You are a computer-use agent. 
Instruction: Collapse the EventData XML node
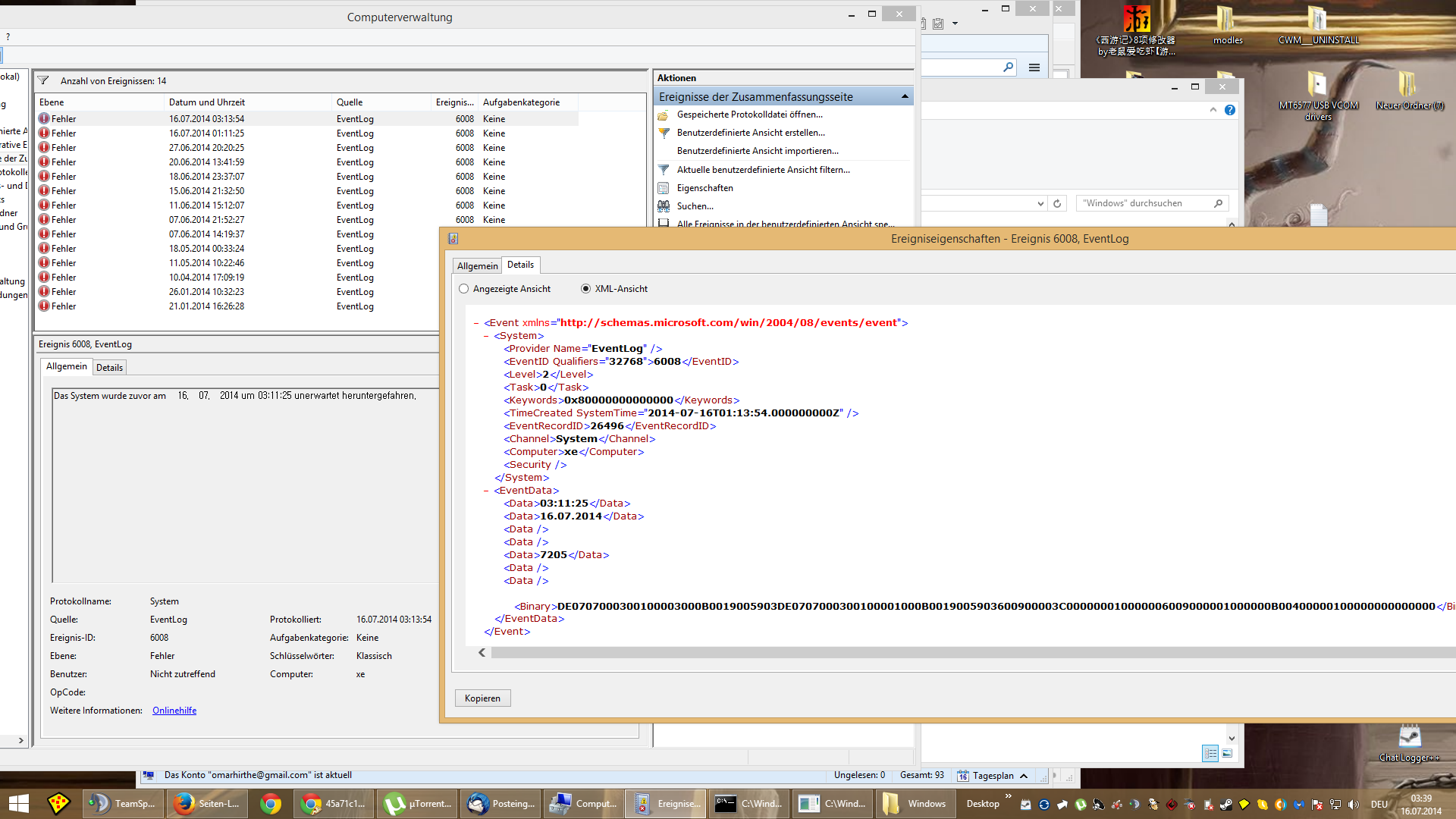click(x=487, y=491)
